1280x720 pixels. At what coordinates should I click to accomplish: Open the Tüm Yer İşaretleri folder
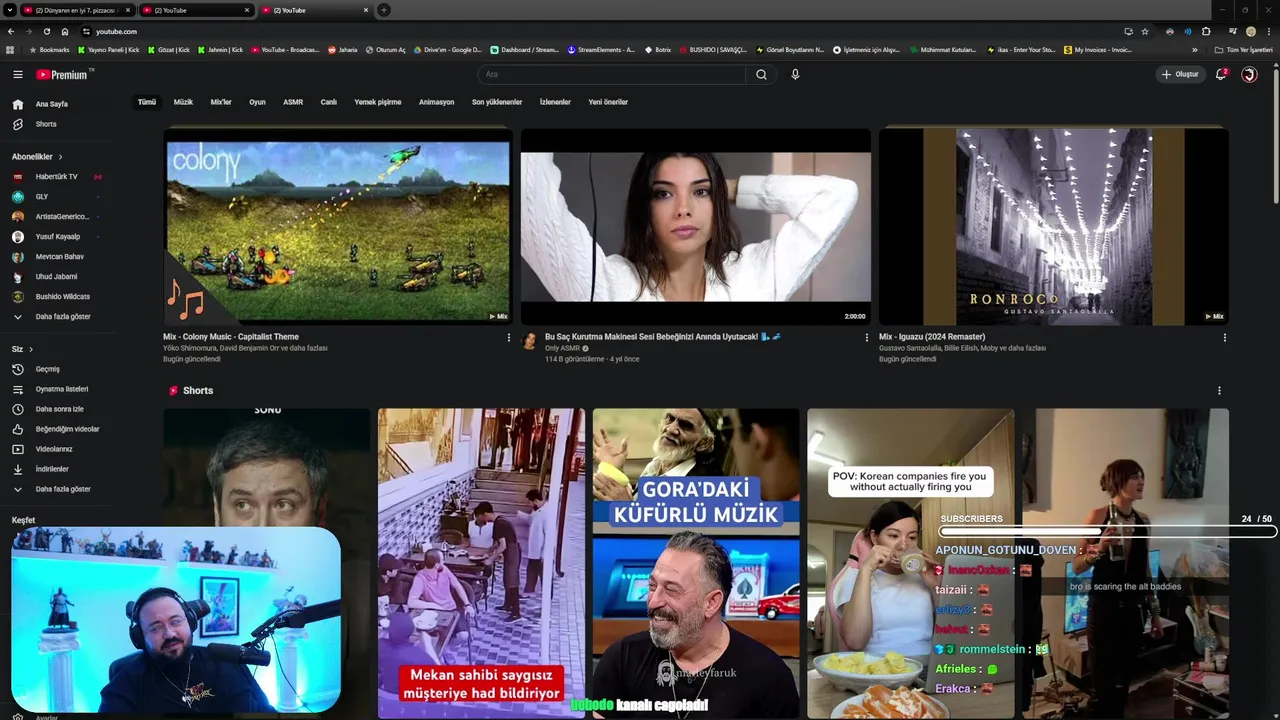pyautogui.click(x=1244, y=50)
